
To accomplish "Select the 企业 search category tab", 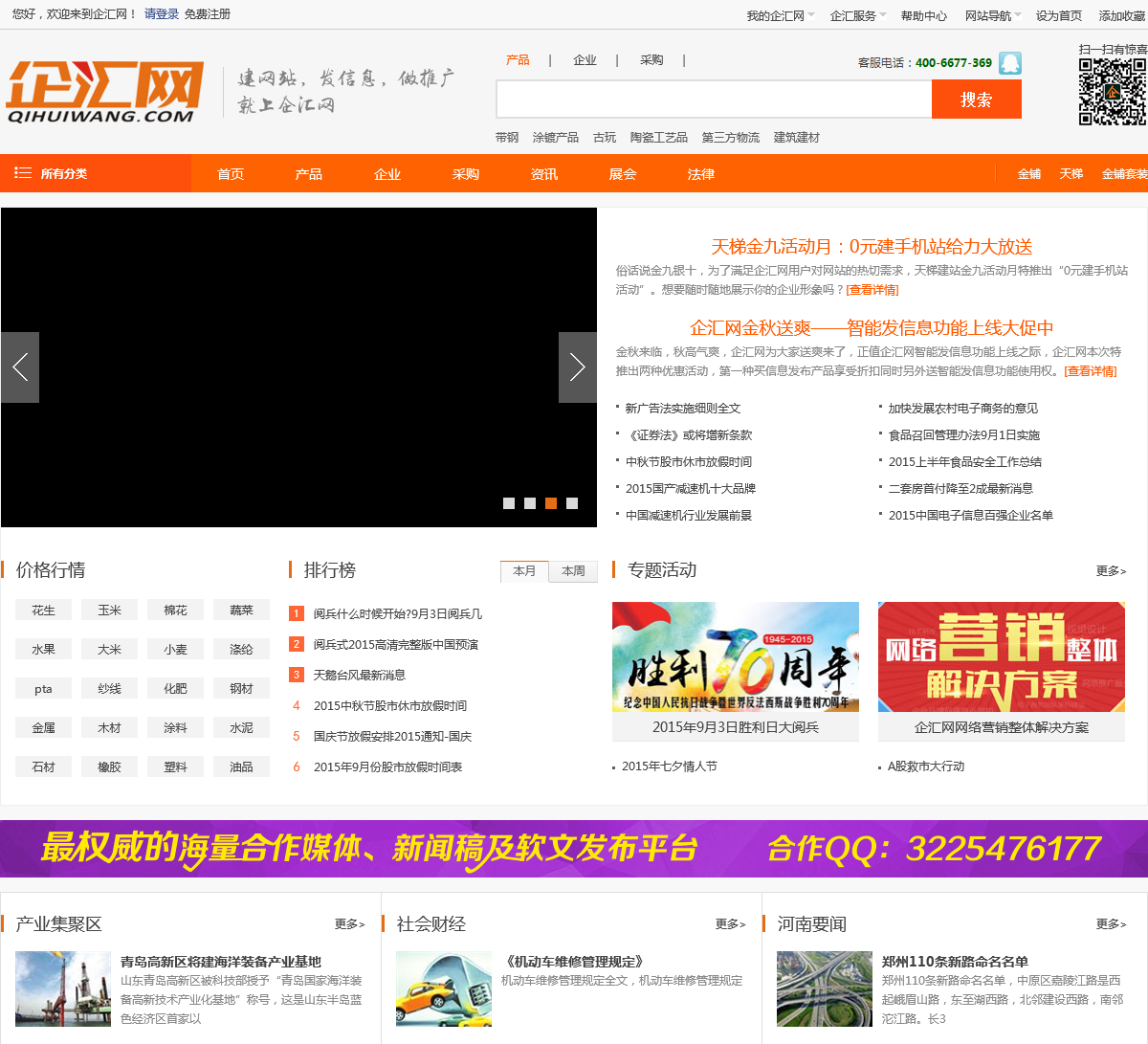I will pyautogui.click(x=585, y=60).
